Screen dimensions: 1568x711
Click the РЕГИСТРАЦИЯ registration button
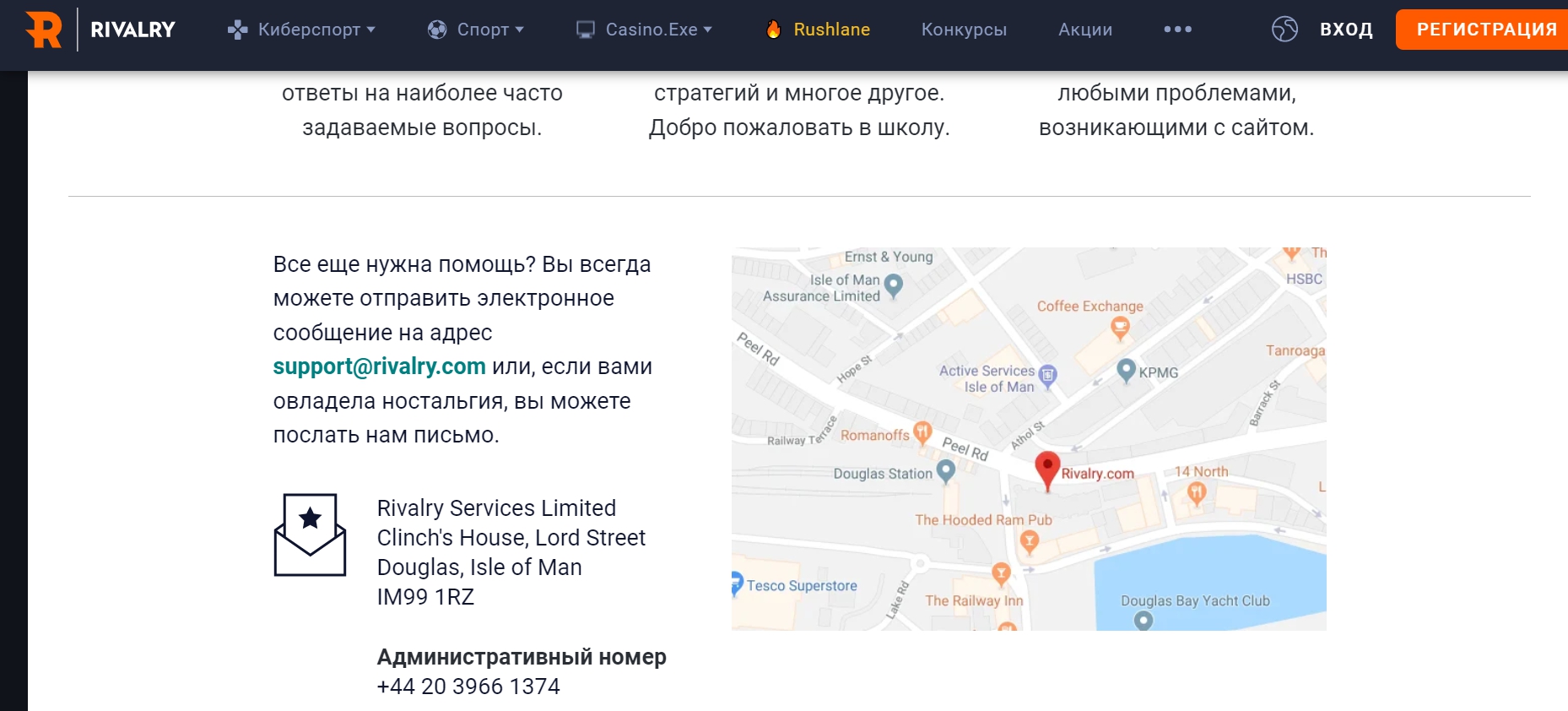[1483, 30]
